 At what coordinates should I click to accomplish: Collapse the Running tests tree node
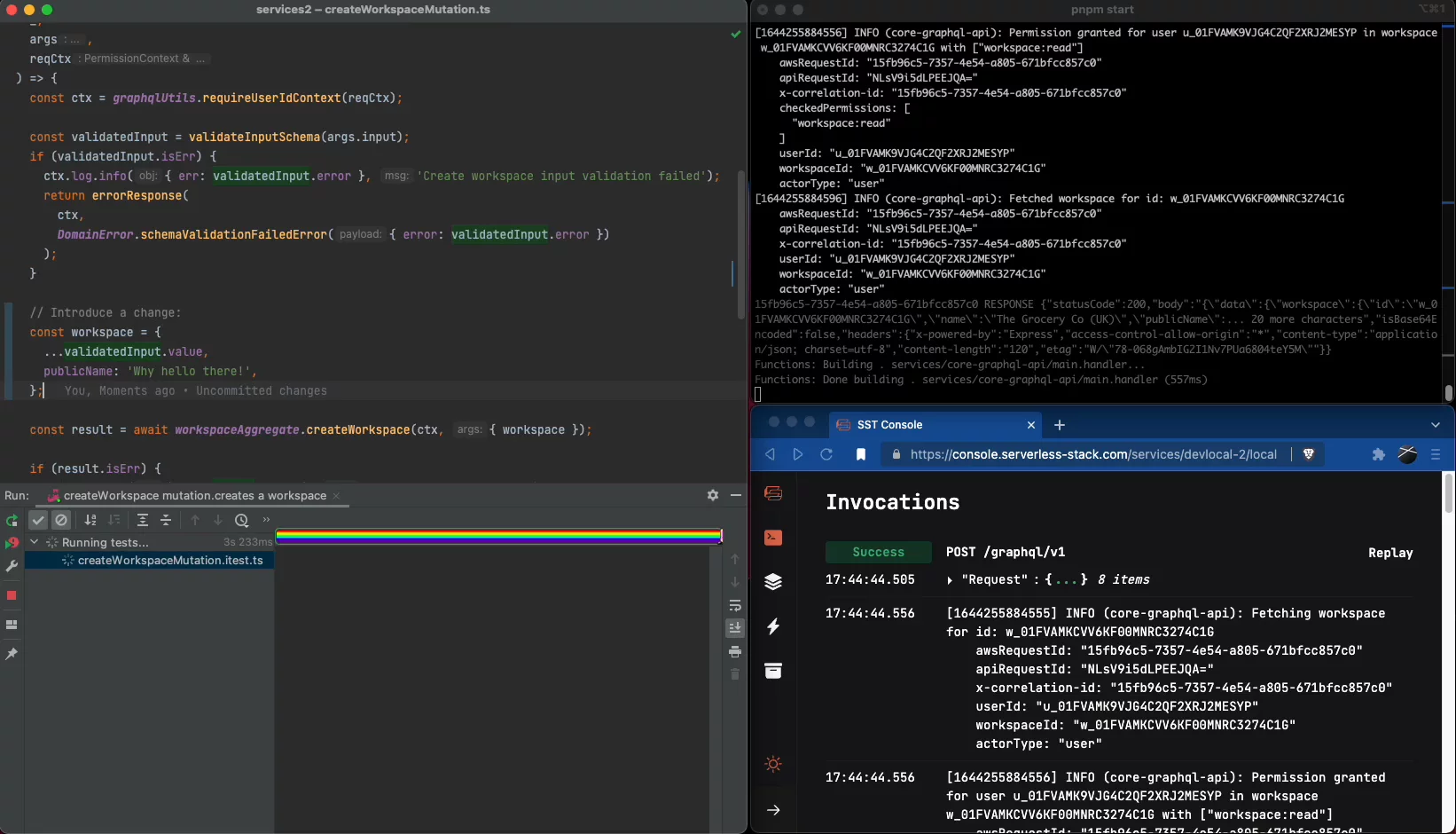[x=35, y=542]
